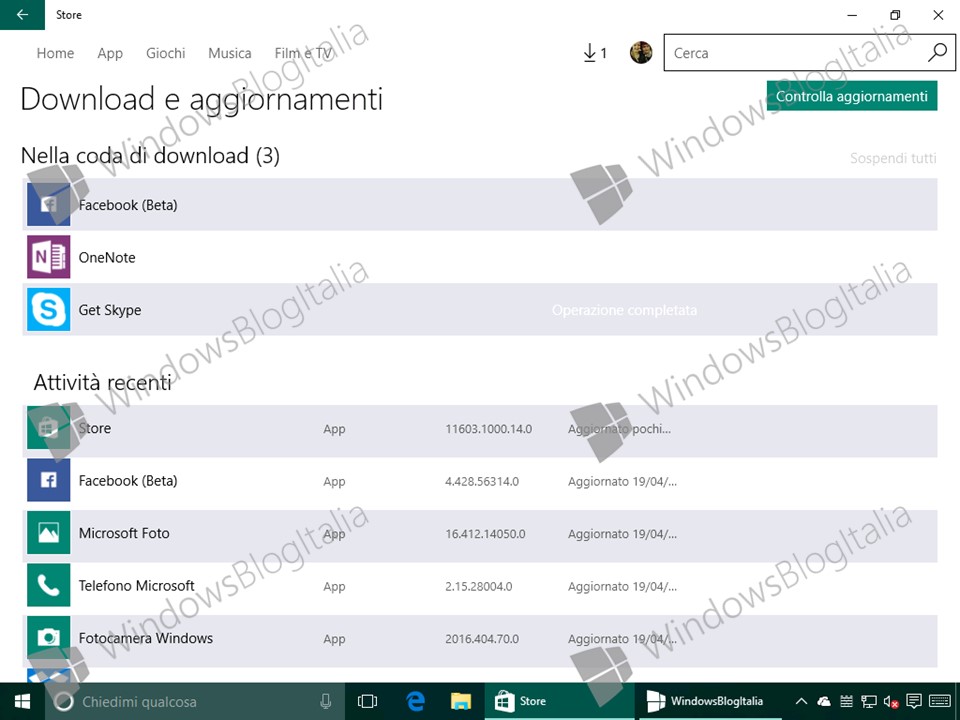Click the App type in Fotocamera Windows row
Image resolution: width=960 pixels, height=720 pixels.
pos(334,639)
